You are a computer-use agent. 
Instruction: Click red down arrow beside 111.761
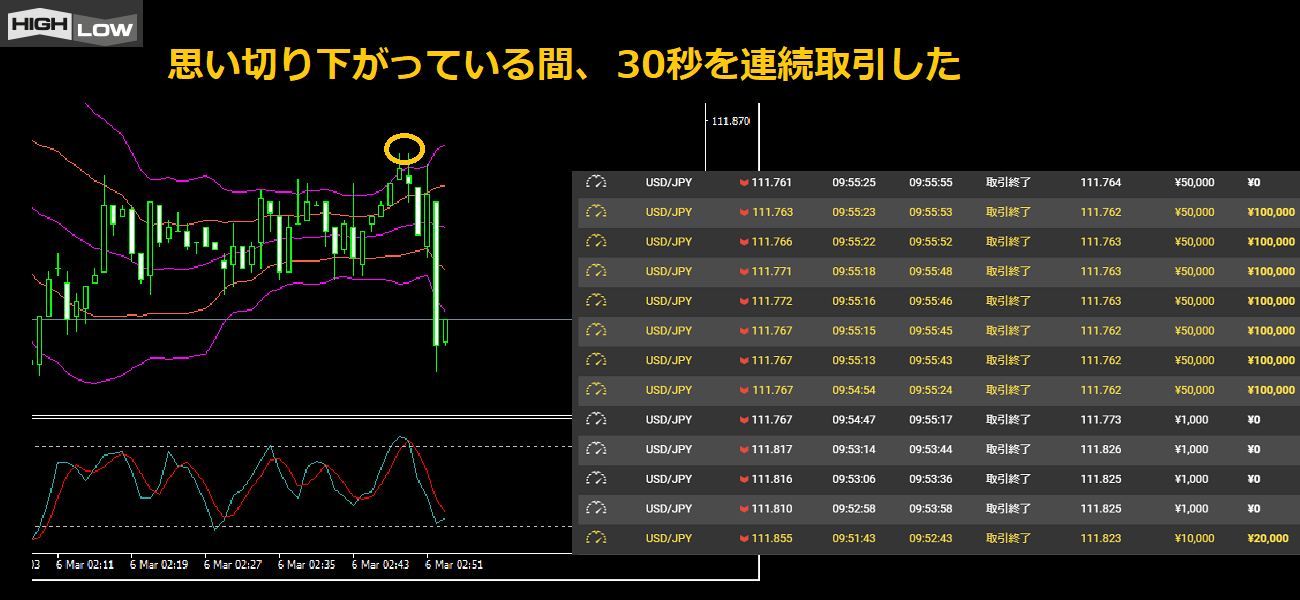click(x=743, y=183)
